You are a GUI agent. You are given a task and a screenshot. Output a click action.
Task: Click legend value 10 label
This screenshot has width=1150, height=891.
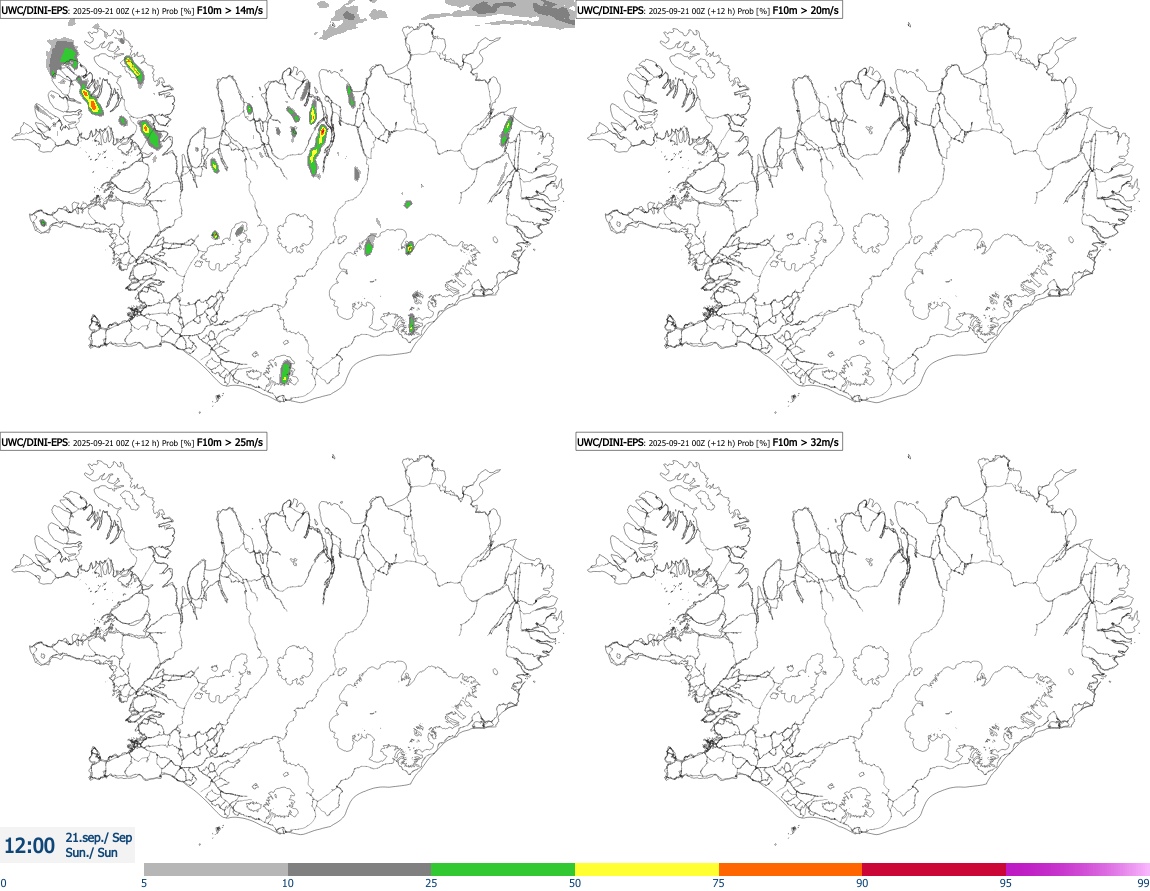(288, 884)
